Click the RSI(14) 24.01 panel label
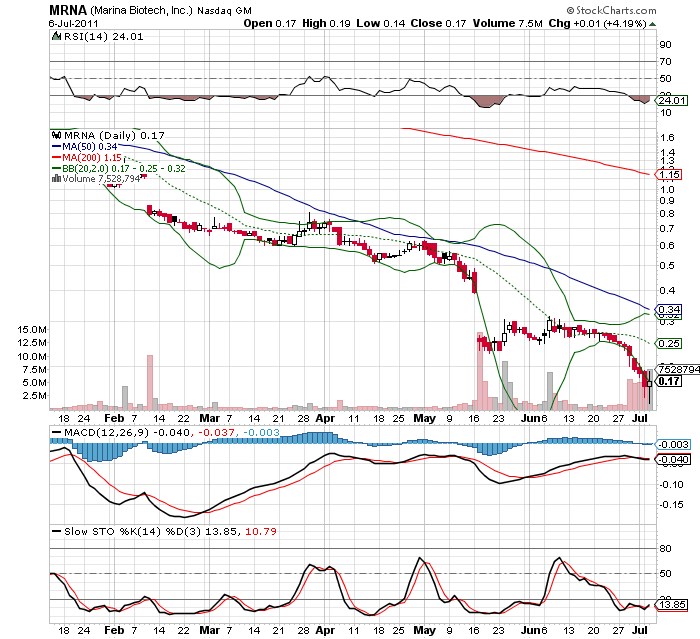The width and height of the screenshot is (700, 639). [x=104, y=37]
